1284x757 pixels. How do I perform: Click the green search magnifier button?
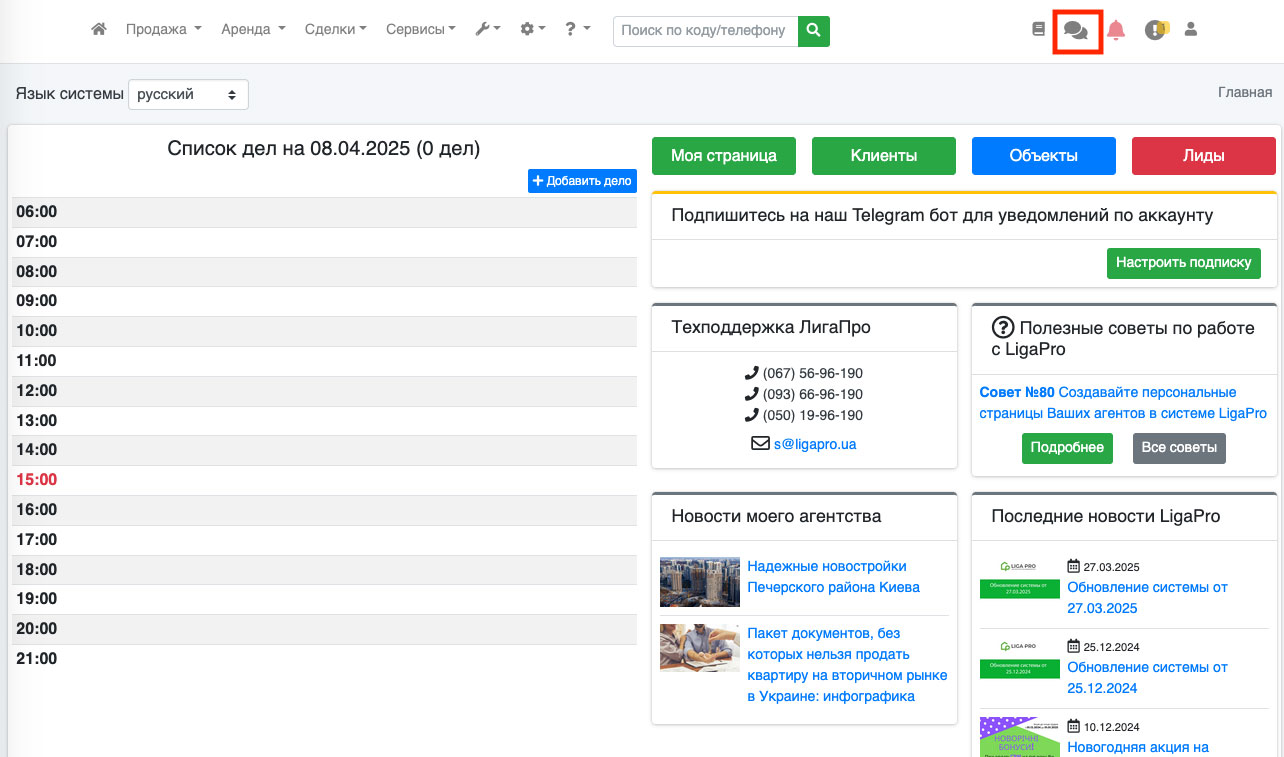(x=814, y=31)
